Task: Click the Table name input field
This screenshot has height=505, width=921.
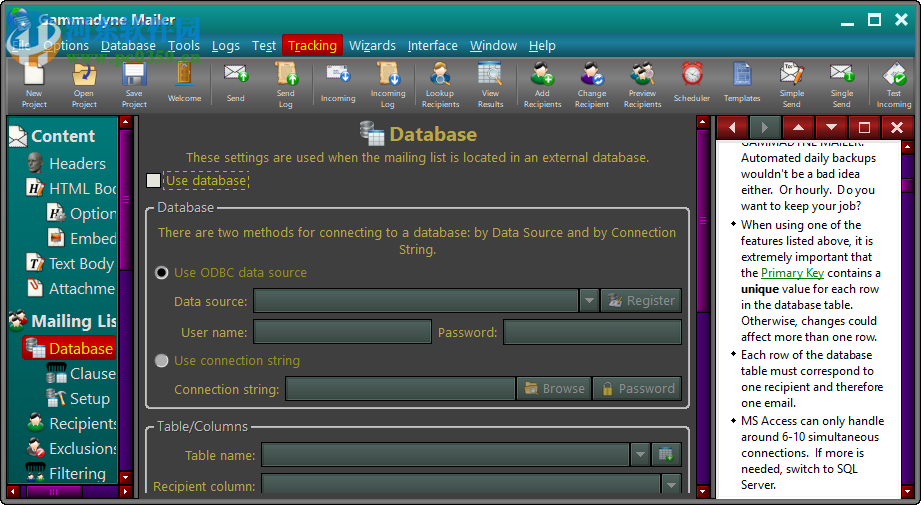Action: 446,454
